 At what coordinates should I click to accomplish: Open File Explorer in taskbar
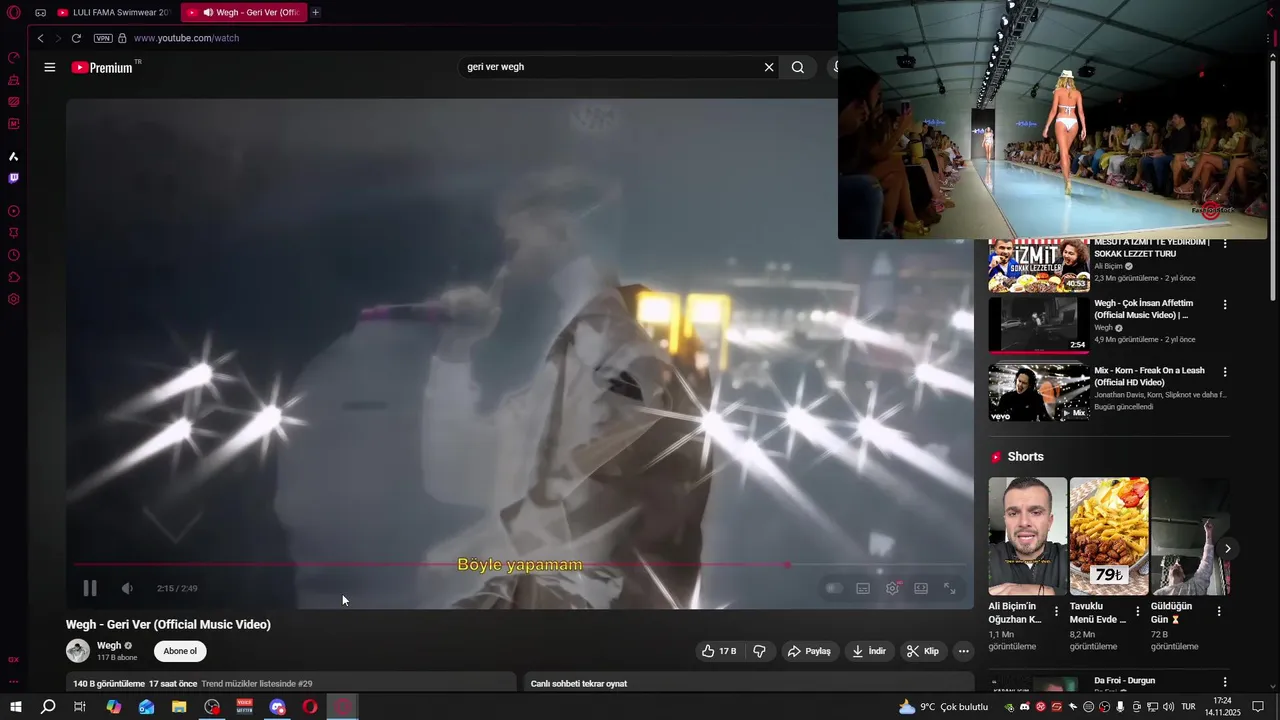pos(179,707)
